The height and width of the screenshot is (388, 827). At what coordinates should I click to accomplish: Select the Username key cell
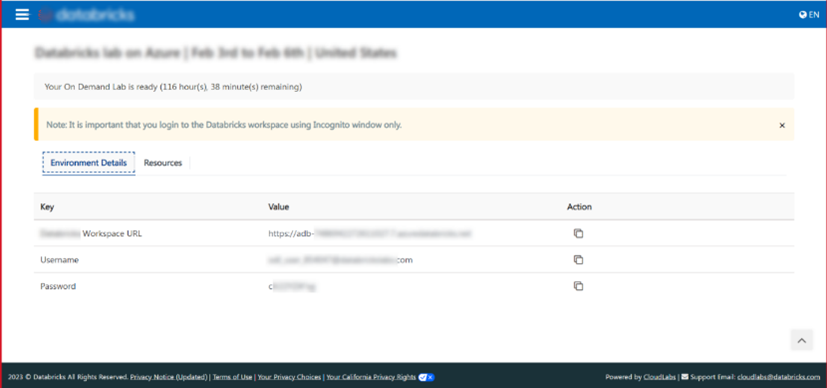pos(60,260)
